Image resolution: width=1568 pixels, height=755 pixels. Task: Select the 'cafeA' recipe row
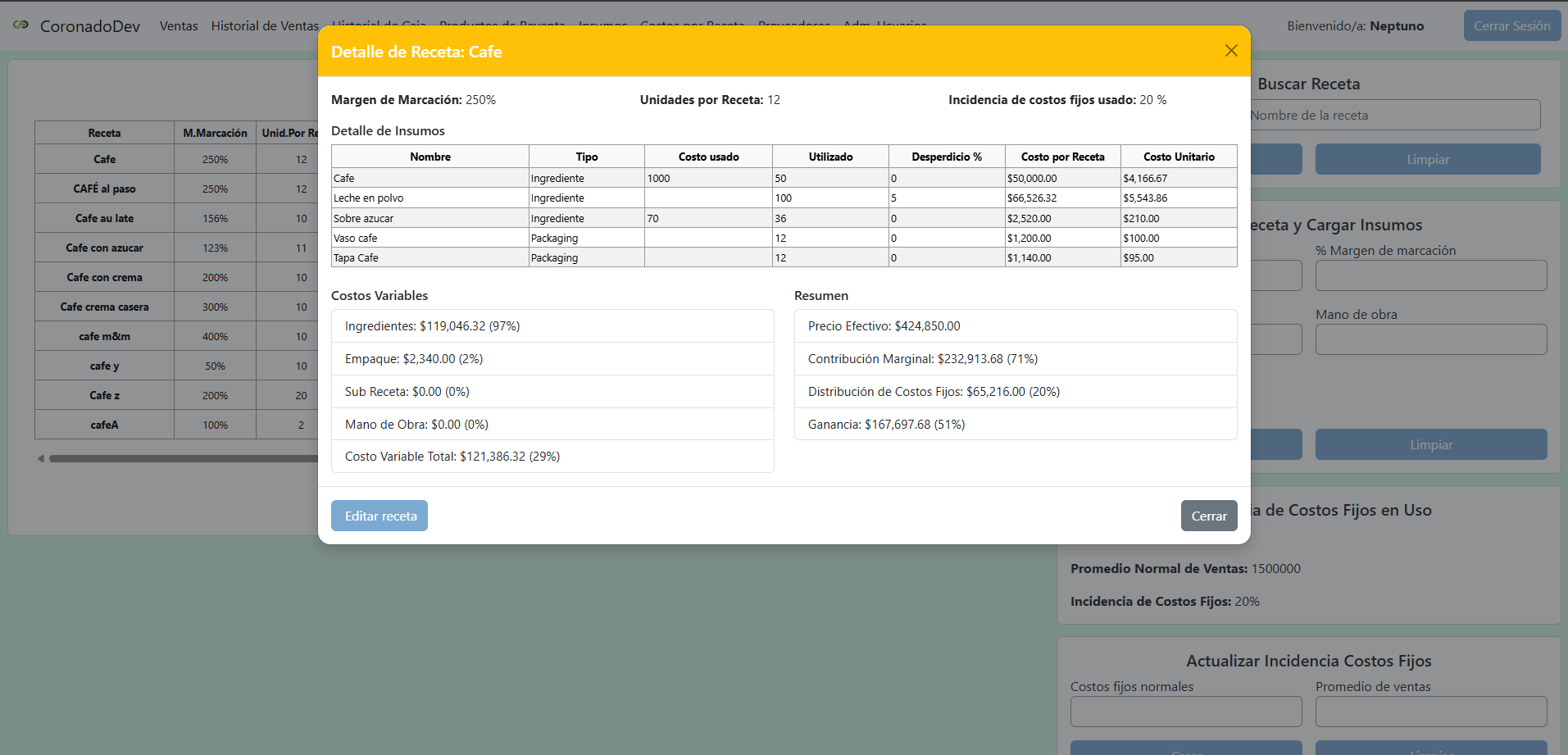tap(176, 425)
